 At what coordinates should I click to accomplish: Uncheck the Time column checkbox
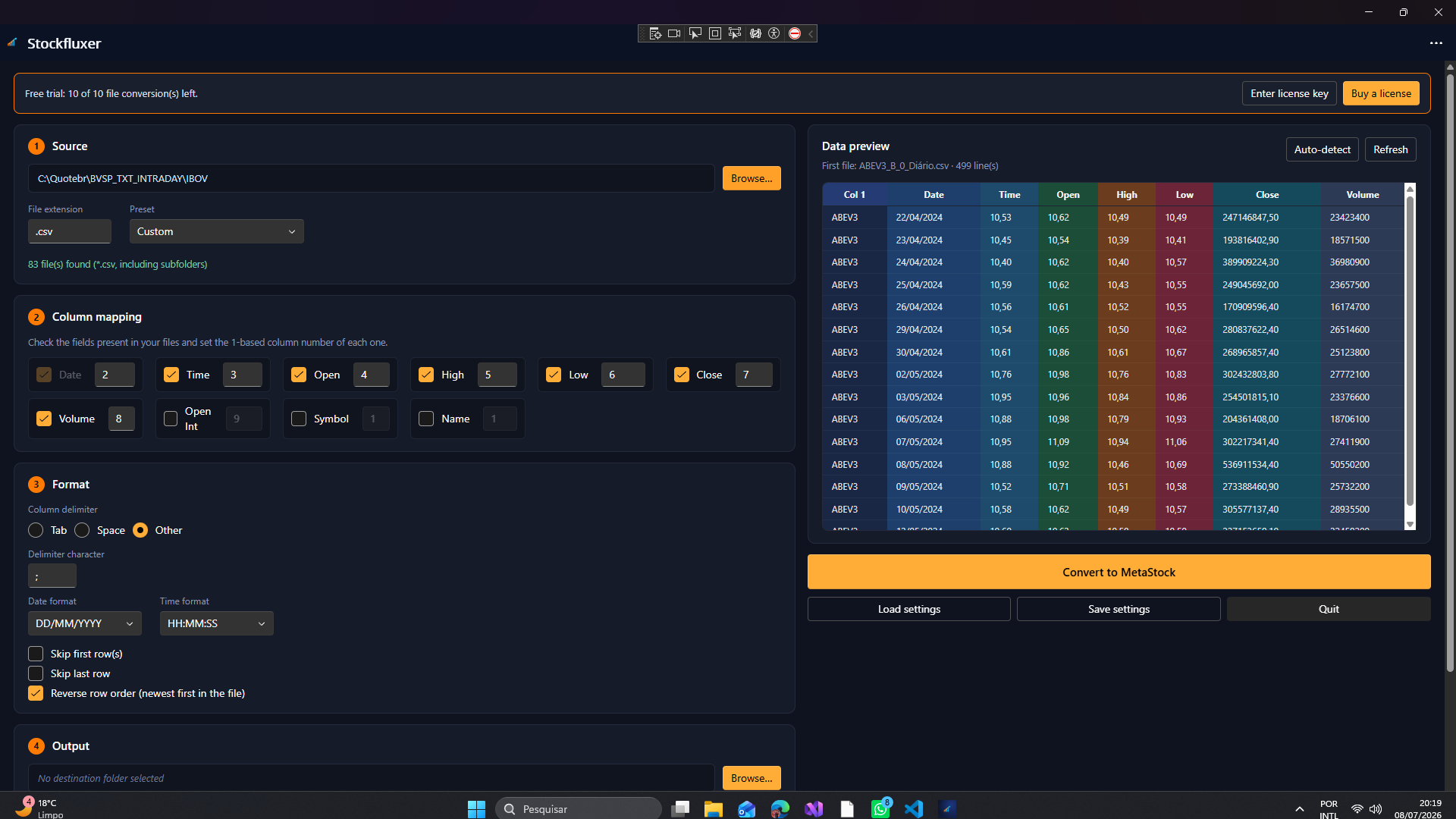click(x=171, y=375)
